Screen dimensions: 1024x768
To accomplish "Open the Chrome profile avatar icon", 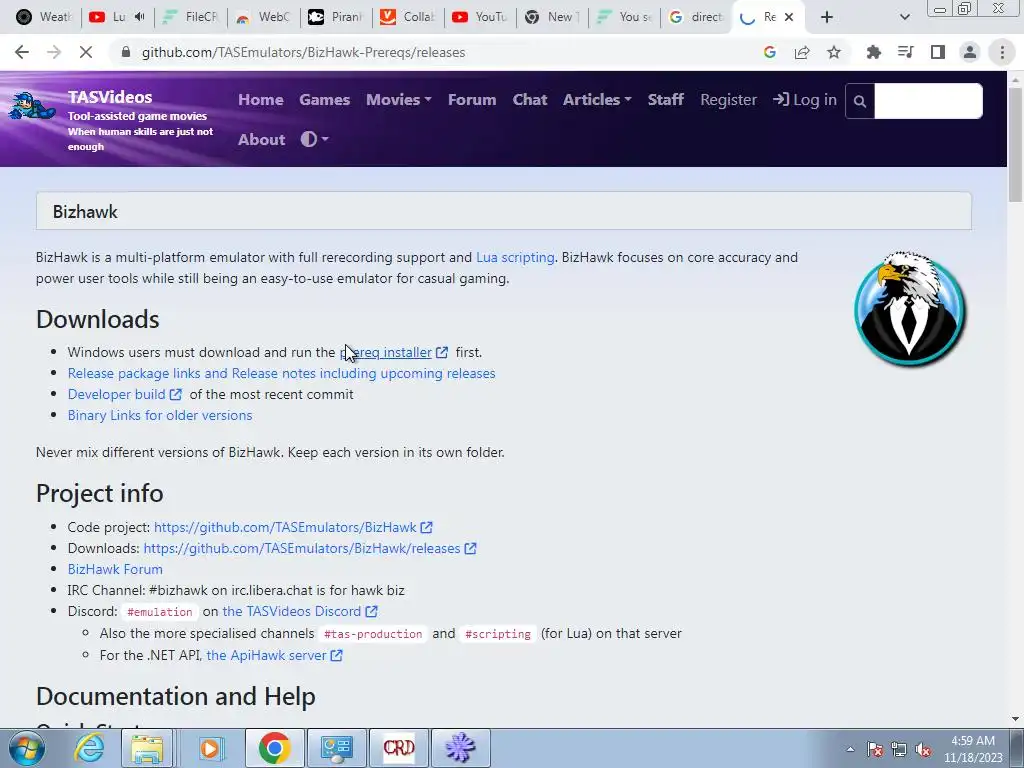I will click(970, 52).
